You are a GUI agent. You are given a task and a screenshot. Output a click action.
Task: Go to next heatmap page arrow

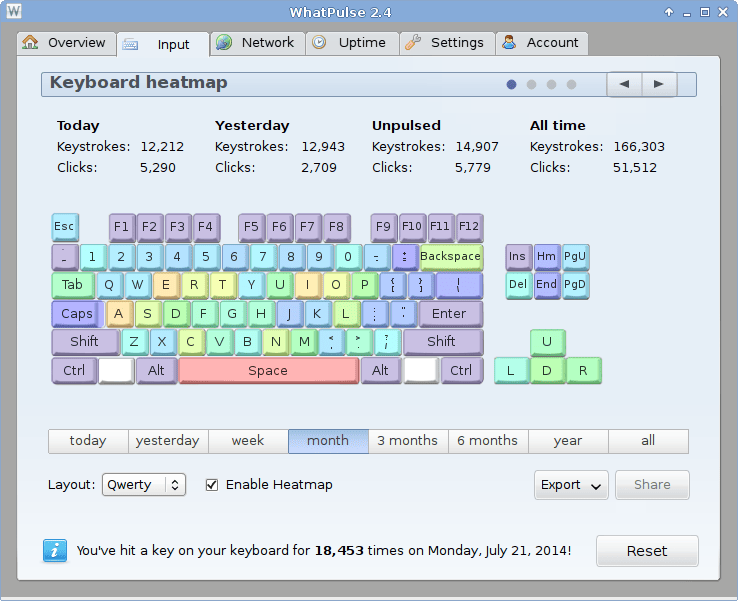[658, 84]
